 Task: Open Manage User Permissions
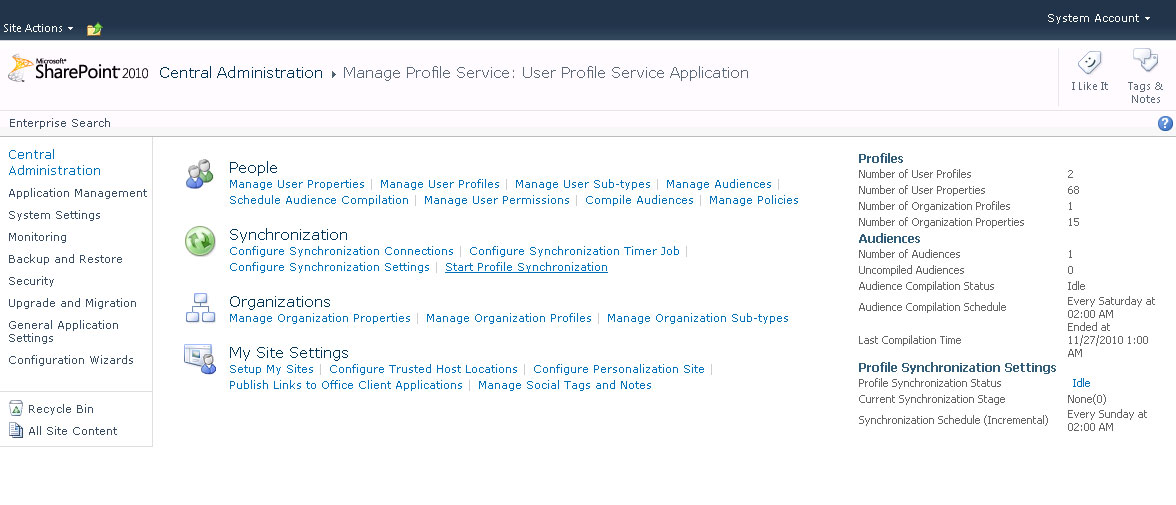click(496, 200)
